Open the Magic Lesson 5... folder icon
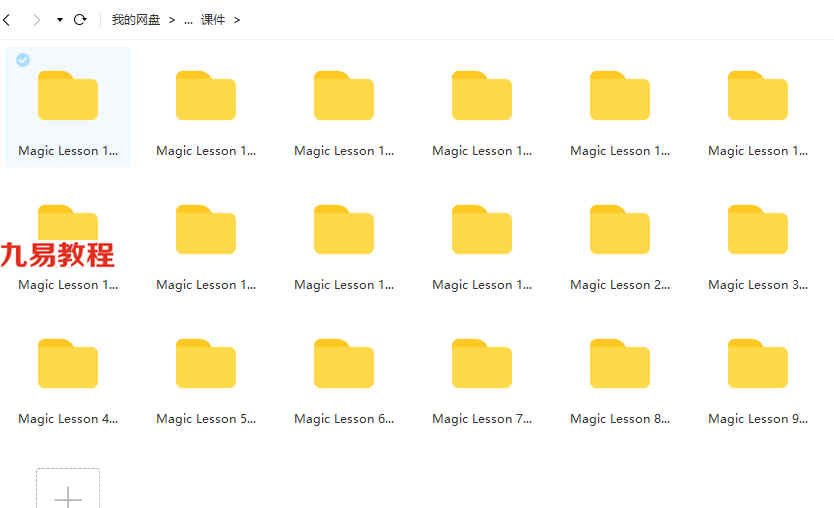Screen dimensions: 834x508 click(206, 363)
